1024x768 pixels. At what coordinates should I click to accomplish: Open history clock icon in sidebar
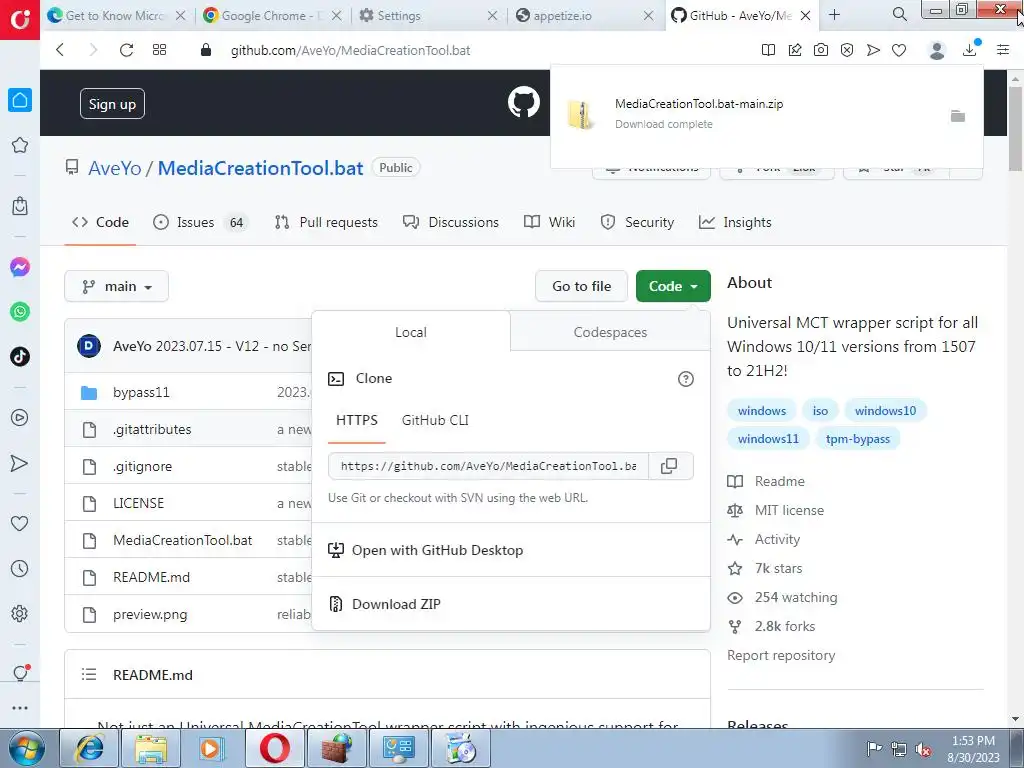(x=20, y=569)
